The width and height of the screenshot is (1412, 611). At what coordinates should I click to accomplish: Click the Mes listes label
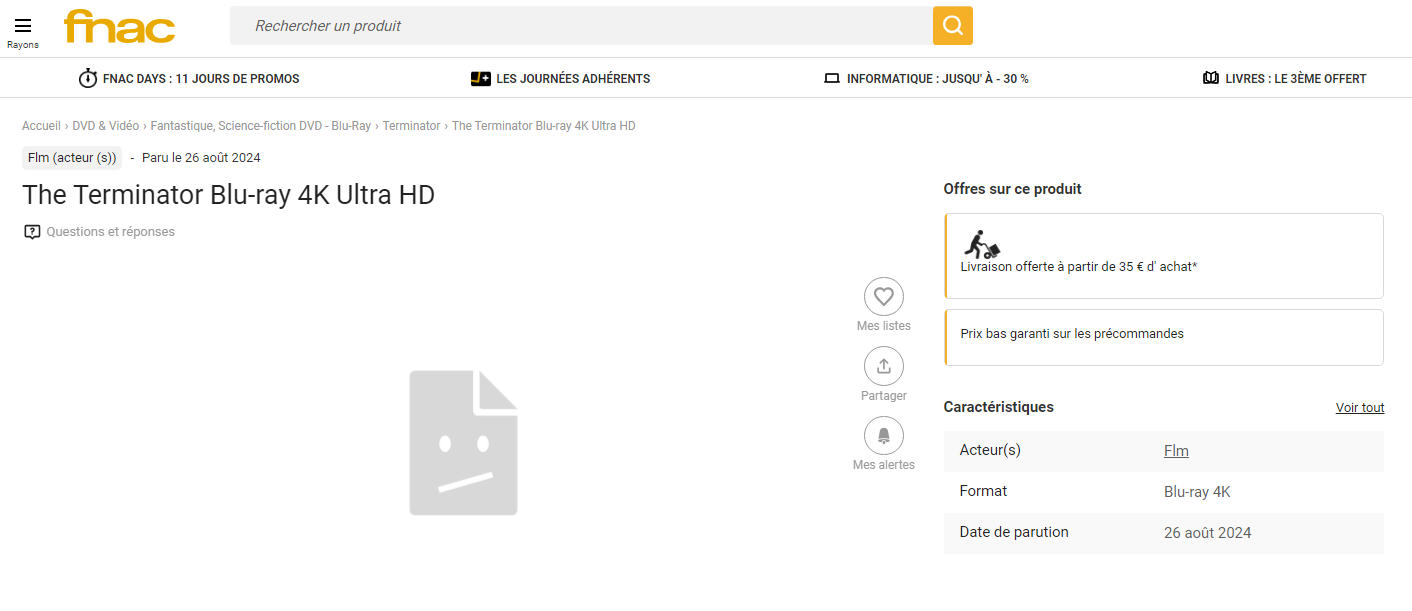[884, 326]
